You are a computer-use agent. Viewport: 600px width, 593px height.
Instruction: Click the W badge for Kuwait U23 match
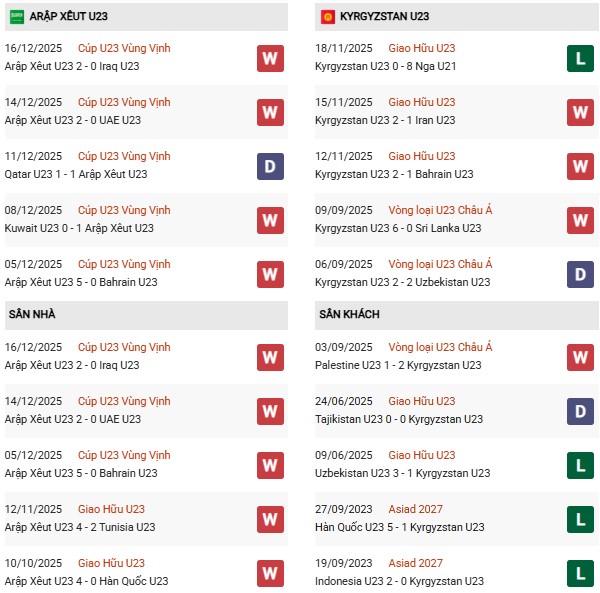270,219
